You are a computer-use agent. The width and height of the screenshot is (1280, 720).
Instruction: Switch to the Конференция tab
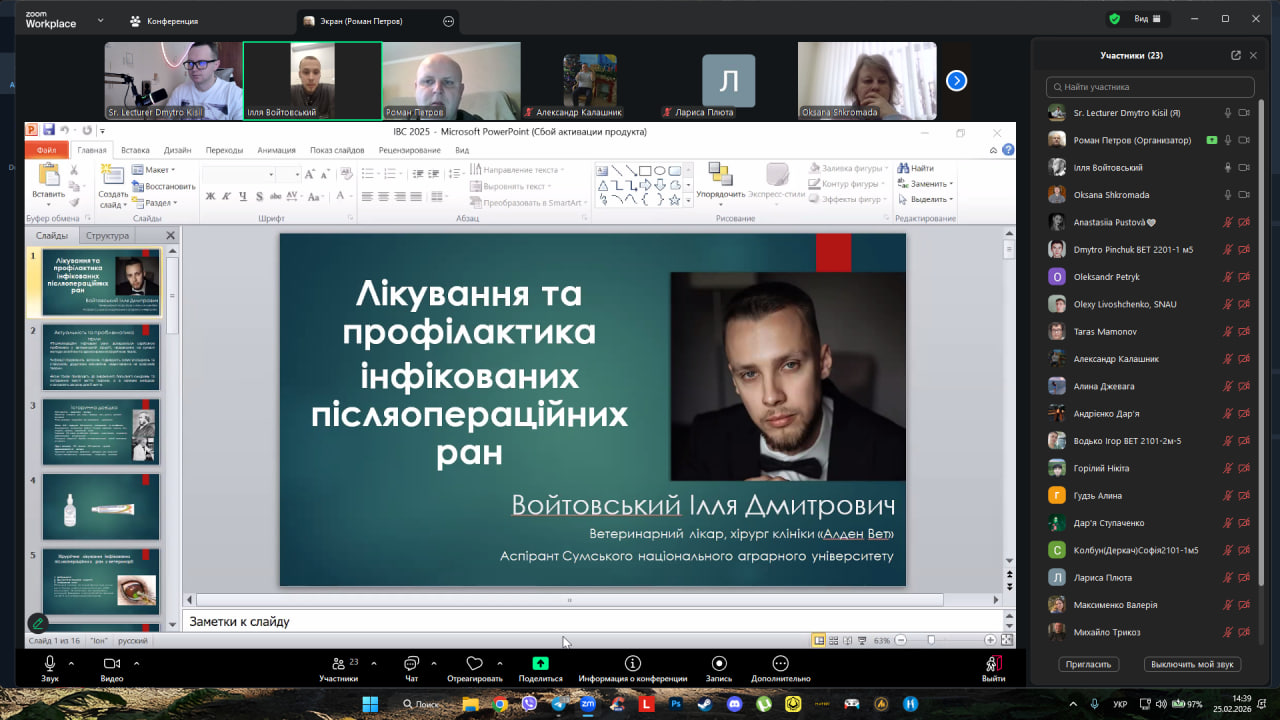165,21
